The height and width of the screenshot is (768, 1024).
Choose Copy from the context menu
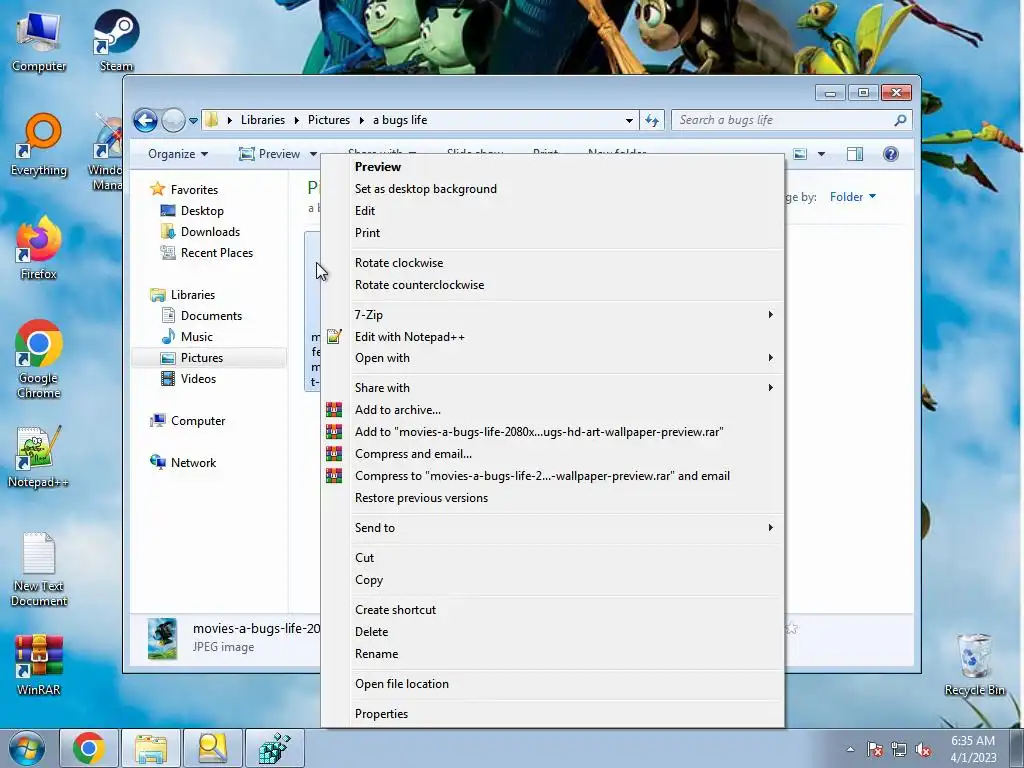552,580
